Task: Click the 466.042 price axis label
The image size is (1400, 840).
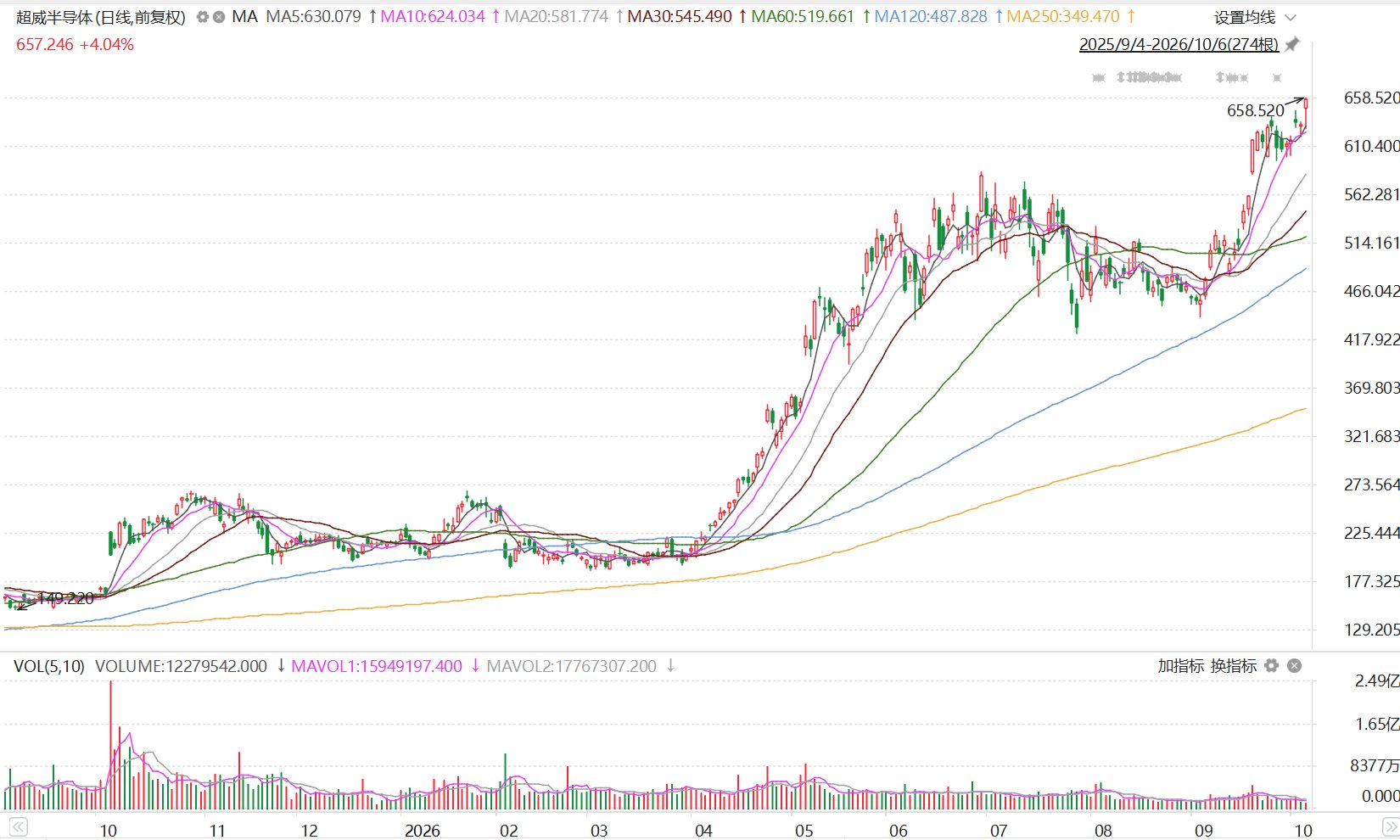Action: point(1371,291)
